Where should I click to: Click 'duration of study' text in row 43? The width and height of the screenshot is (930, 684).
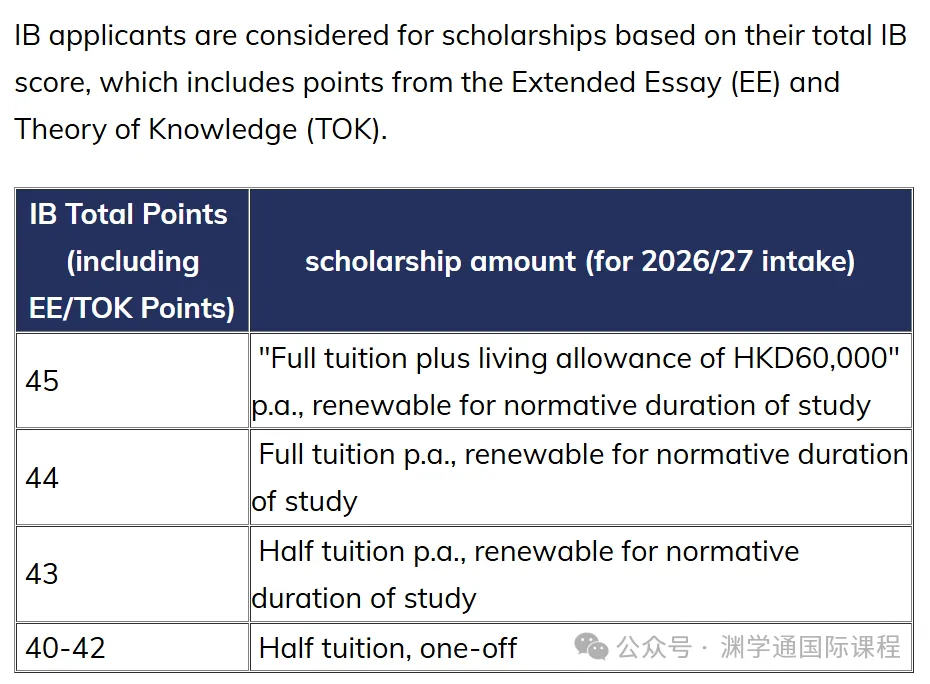364,598
